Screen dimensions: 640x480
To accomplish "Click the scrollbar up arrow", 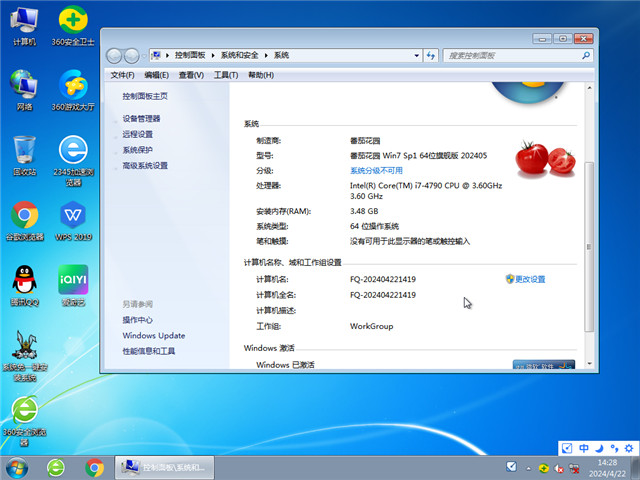I will [589, 88].
